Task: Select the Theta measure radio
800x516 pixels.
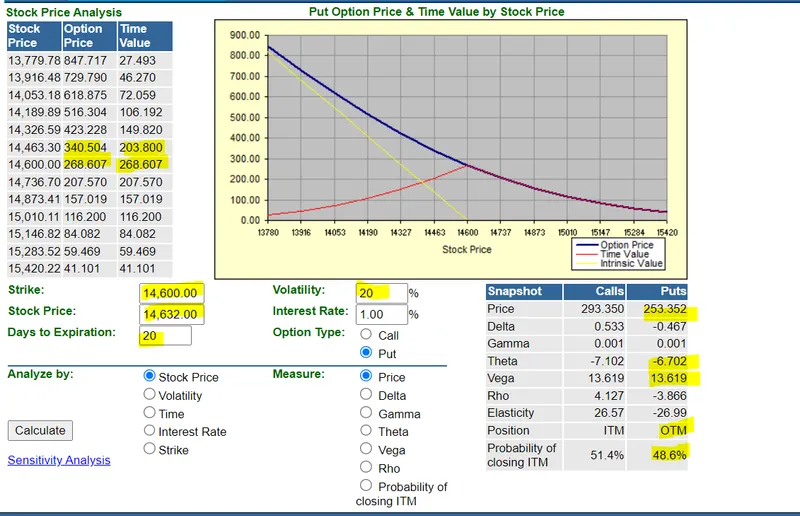Action: pos(366,430)
